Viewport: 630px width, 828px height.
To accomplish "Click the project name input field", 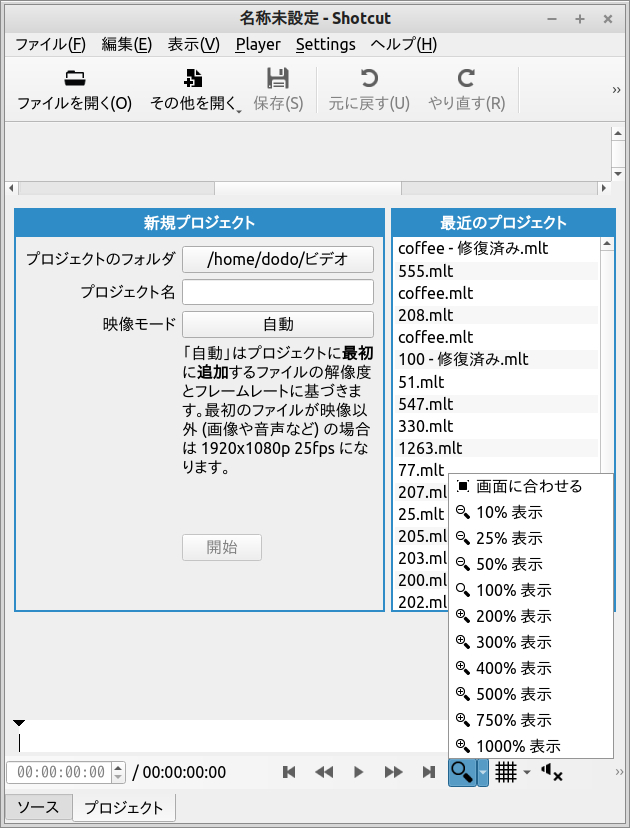I will [278, 292].
